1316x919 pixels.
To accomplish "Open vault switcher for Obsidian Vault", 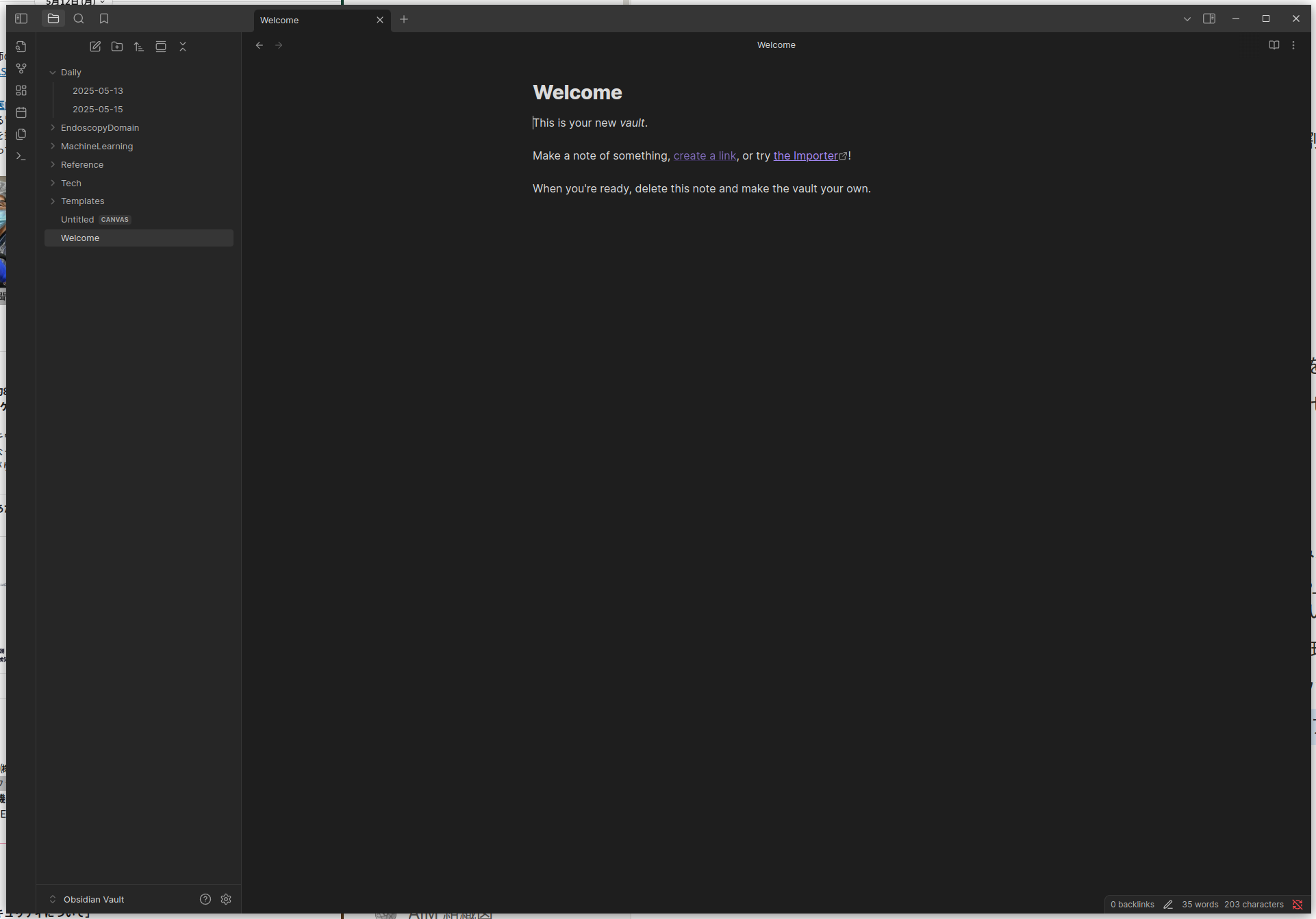I will (x=89, y=899).
